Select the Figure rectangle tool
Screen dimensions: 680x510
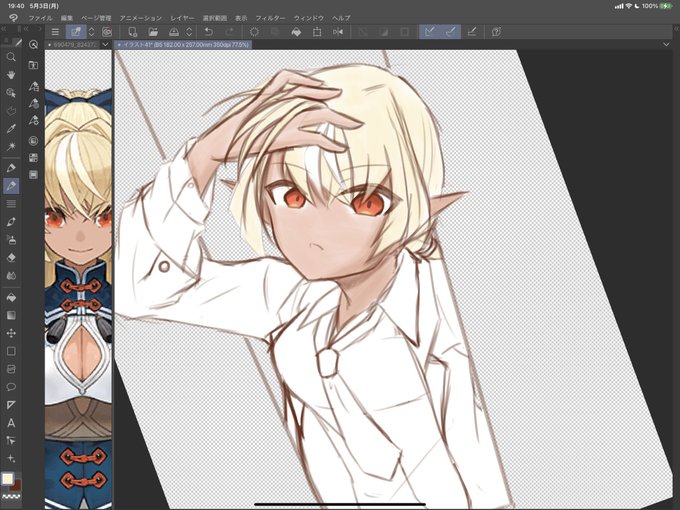click(11, 351)
